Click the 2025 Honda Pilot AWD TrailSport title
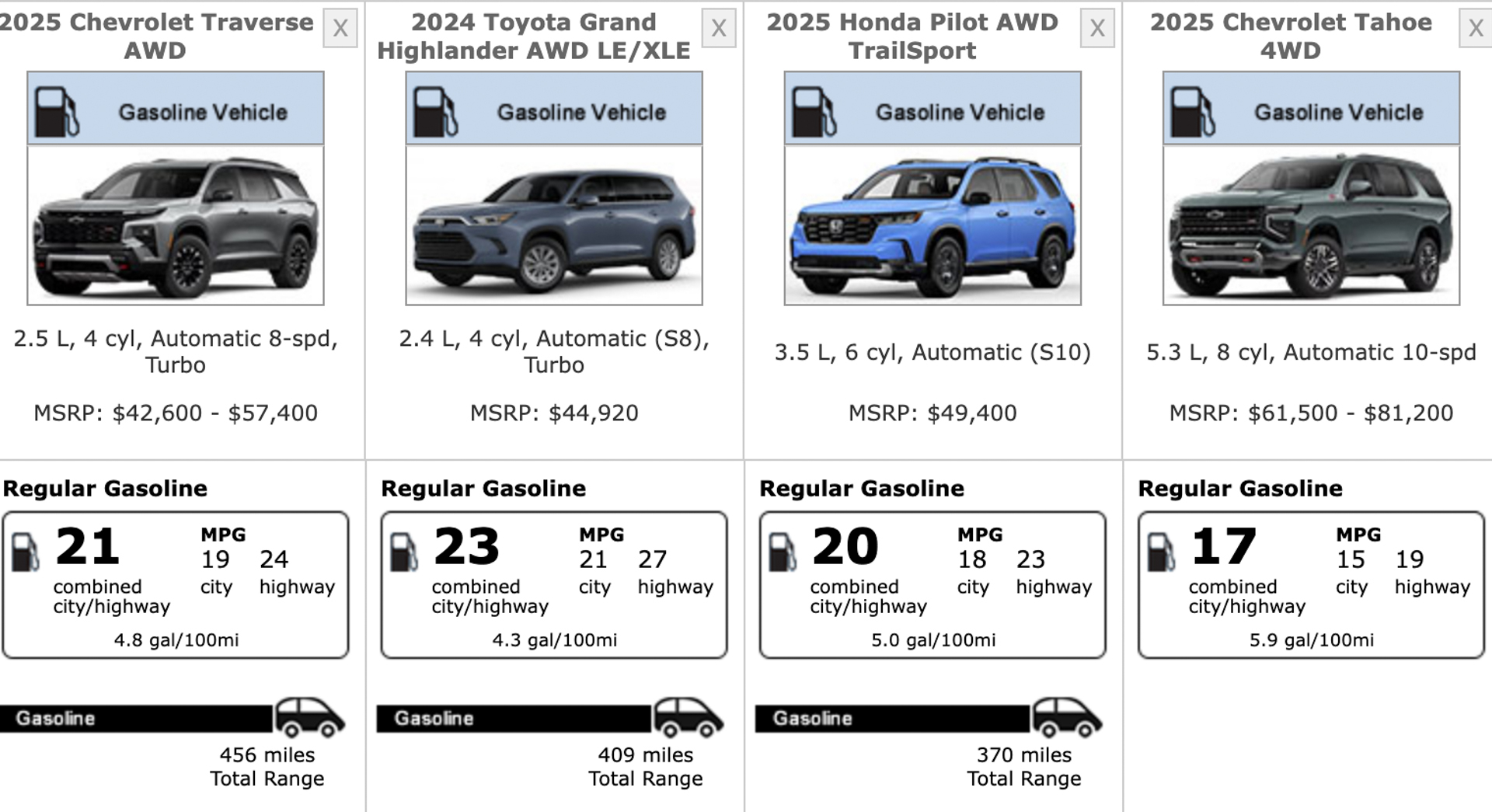This screenshot has height=812, width=1492. point(912,37)
